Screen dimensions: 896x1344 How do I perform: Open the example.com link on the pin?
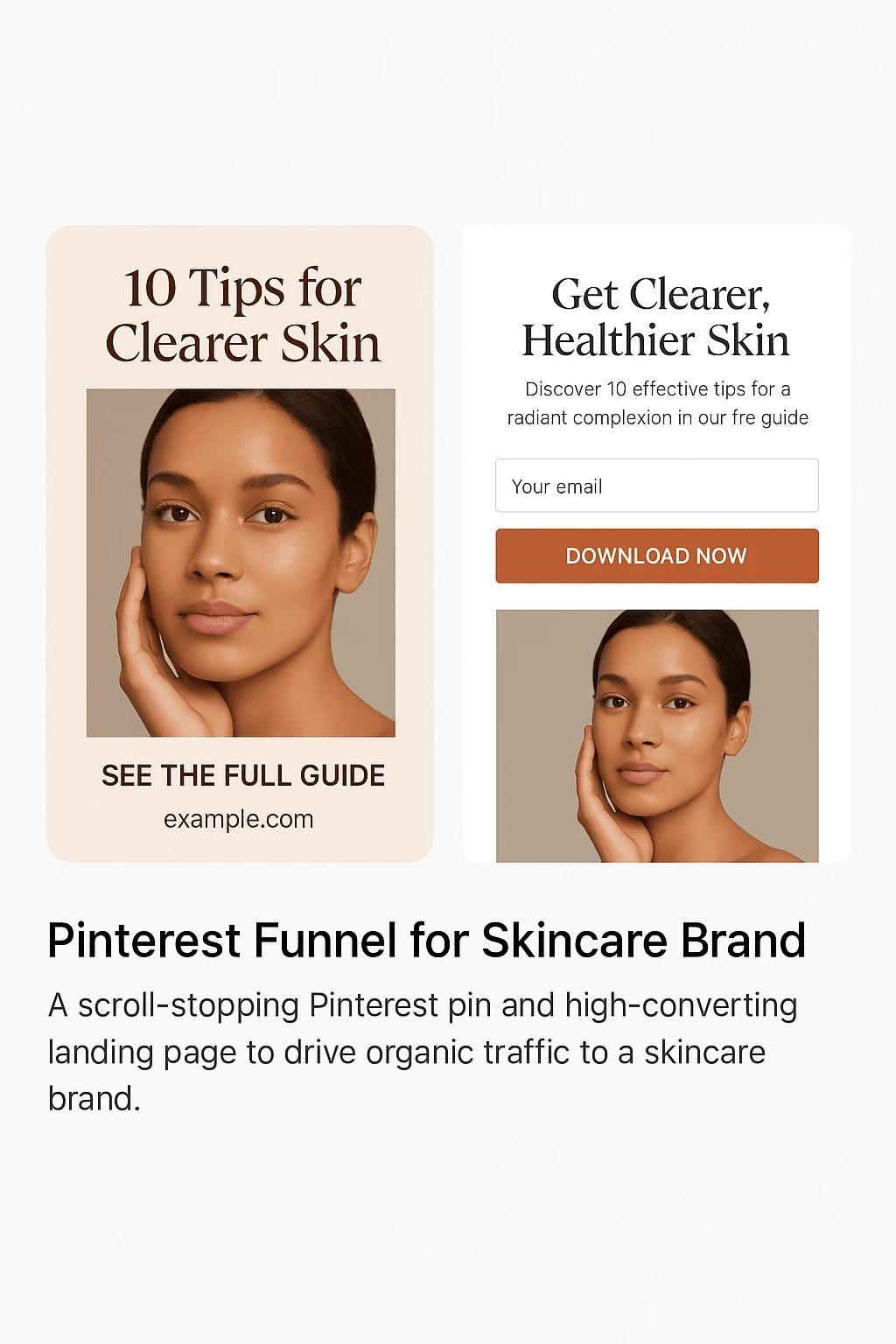(238, 819)
